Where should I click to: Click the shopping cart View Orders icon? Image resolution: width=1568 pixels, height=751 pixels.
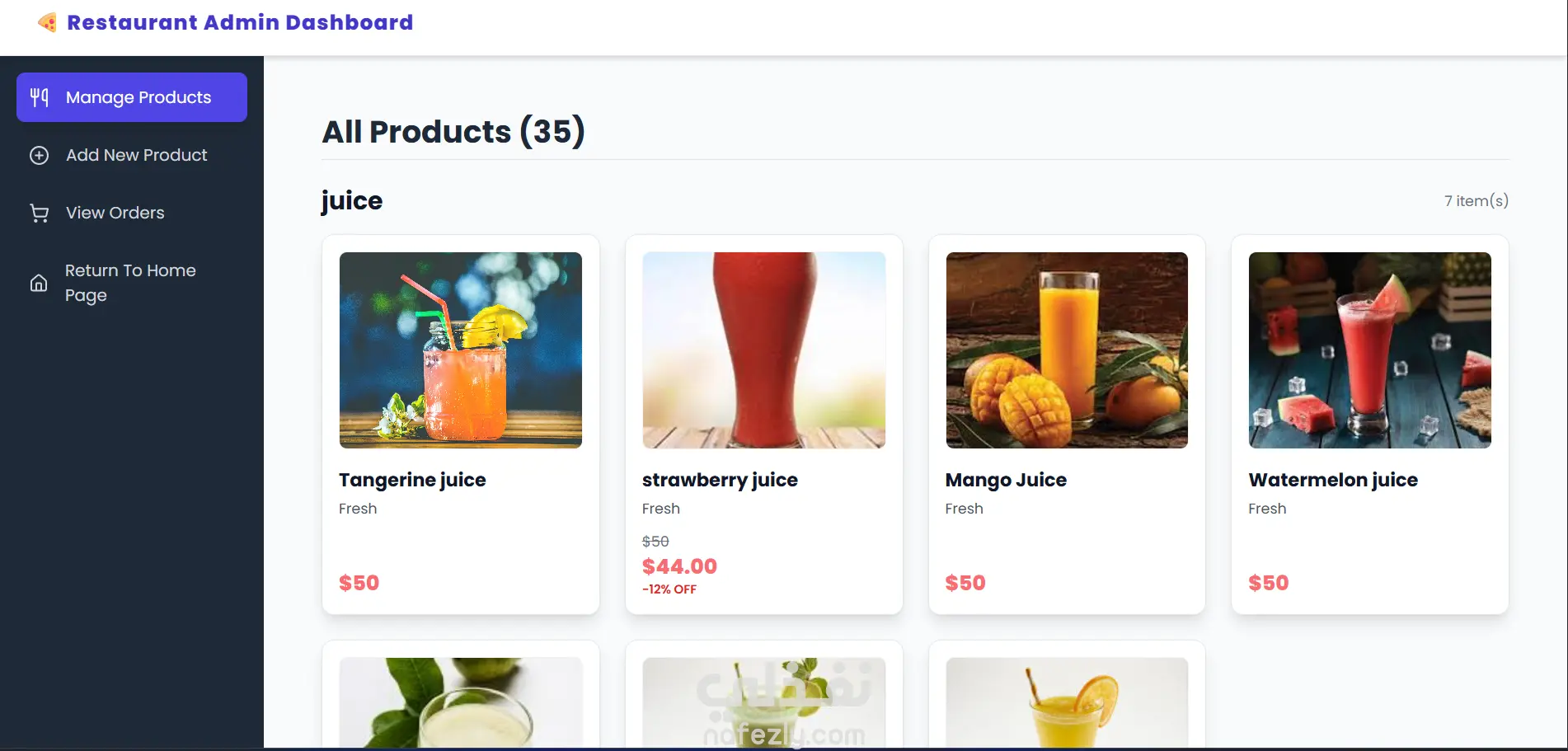40,213
